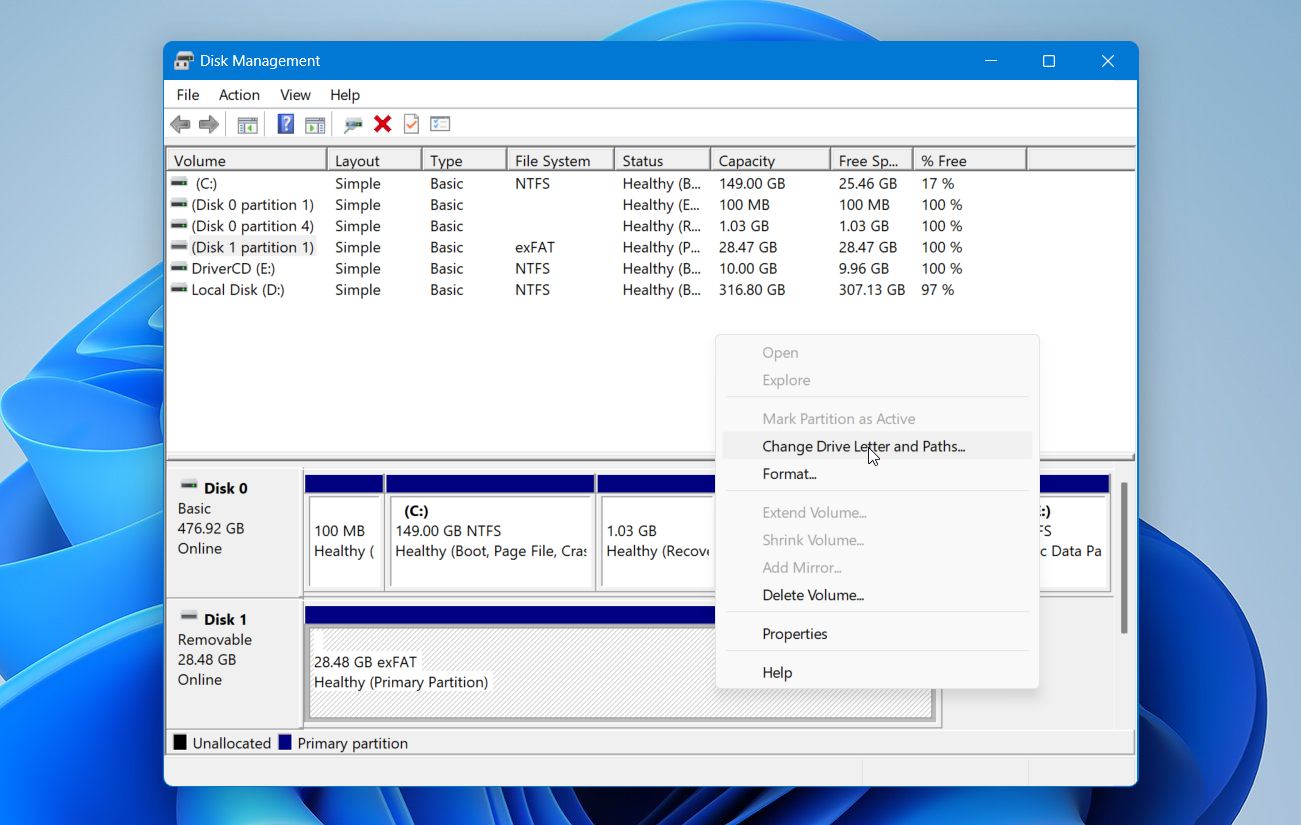Choose Change Drive Letter and Paths
1301x825 pixels.
(877, 446)
